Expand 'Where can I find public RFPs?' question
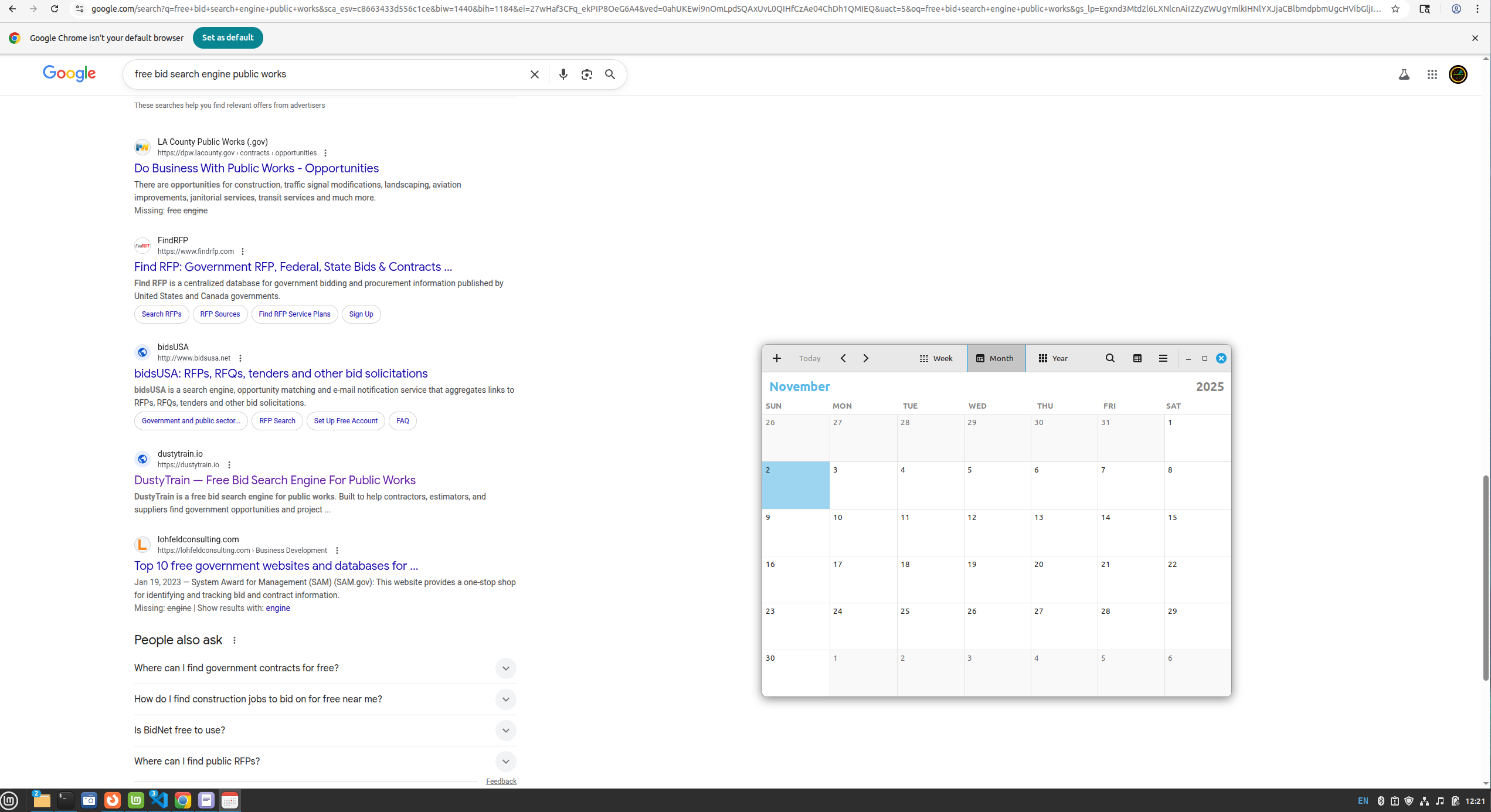 coord(505,762)
